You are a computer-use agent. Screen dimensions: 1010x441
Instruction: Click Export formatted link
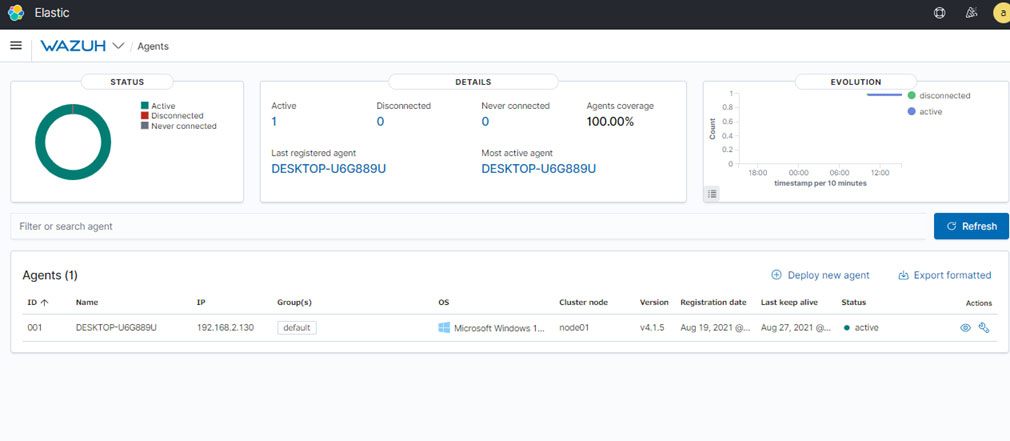tap(944, 275)
